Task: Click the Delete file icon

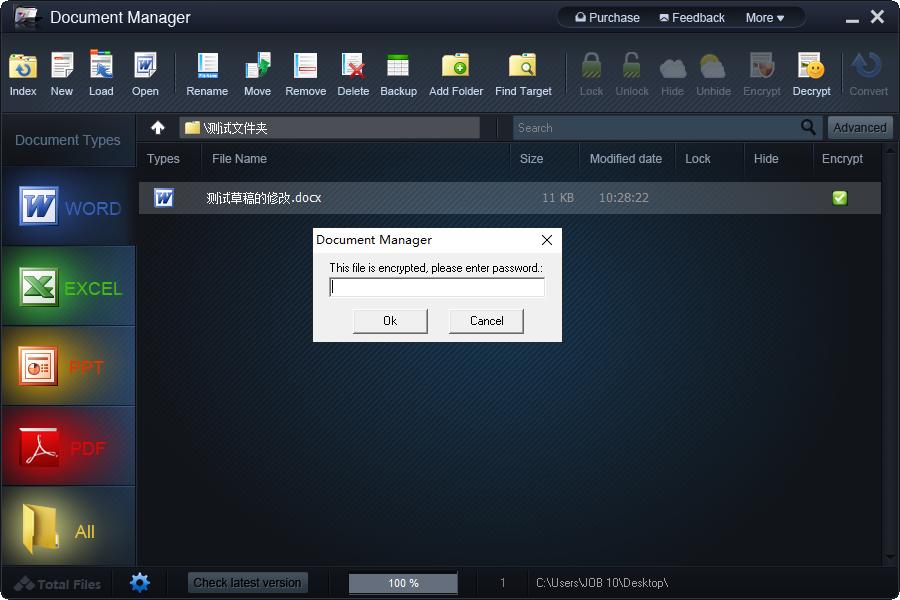Action: pos(353,65)
